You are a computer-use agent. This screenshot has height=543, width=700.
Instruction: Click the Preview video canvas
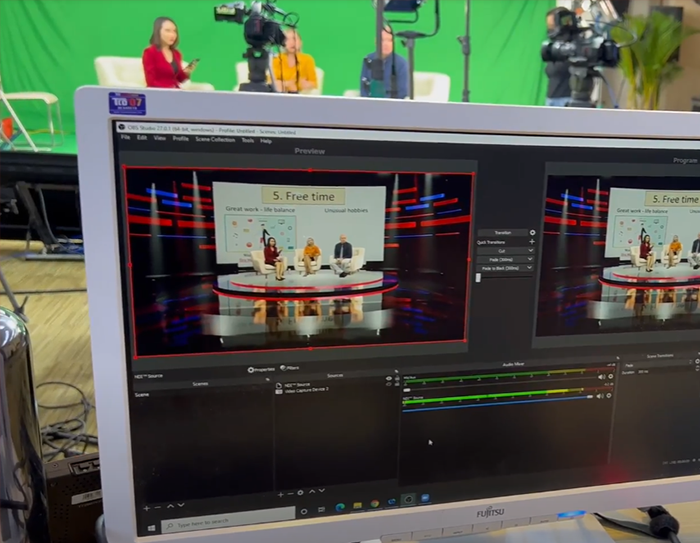pyautogui.click(x=299, y=261)
